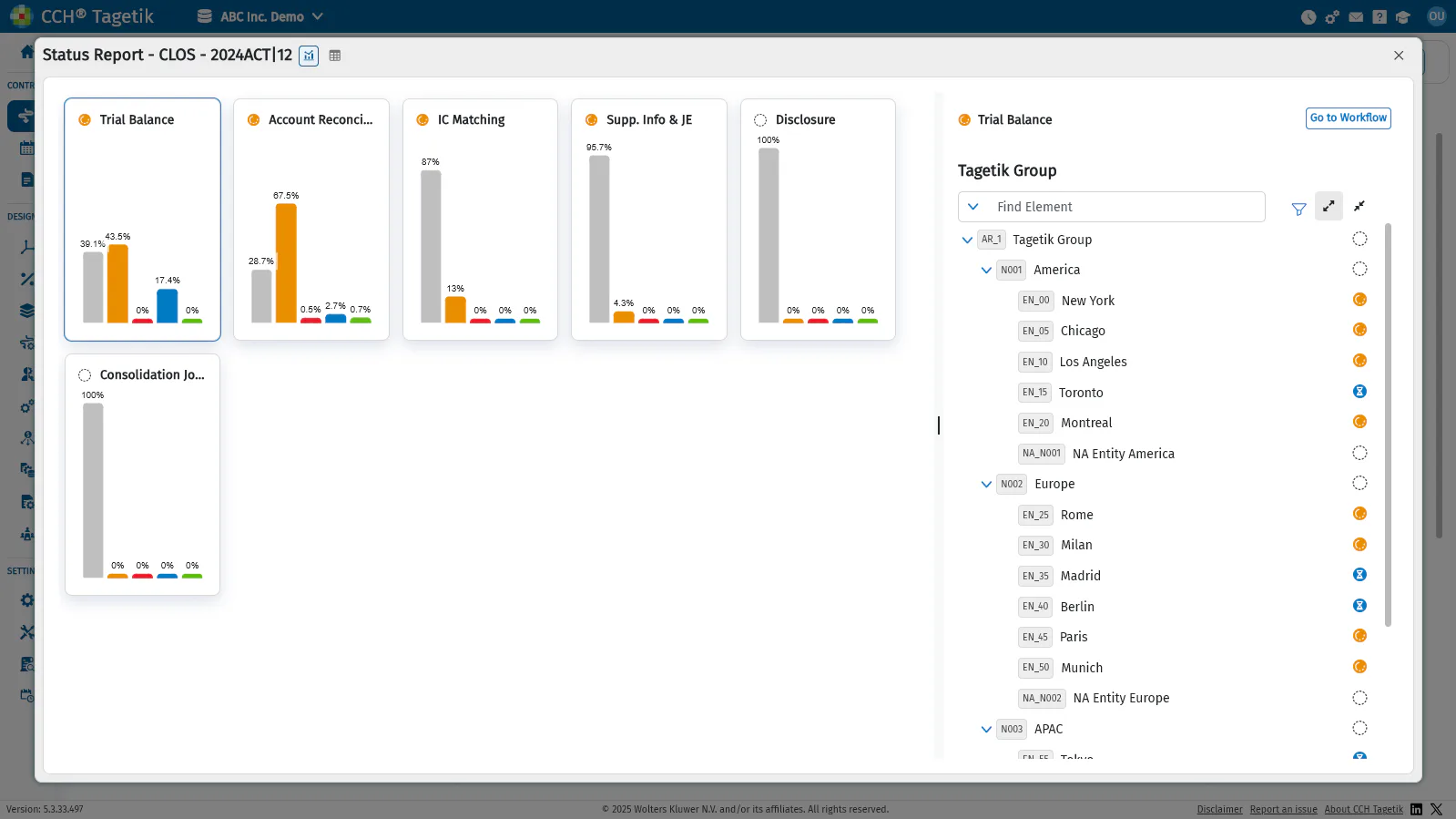Open the mail envelope icon in header
This screenshot has height=819, width=1456.
(1356, 16)
